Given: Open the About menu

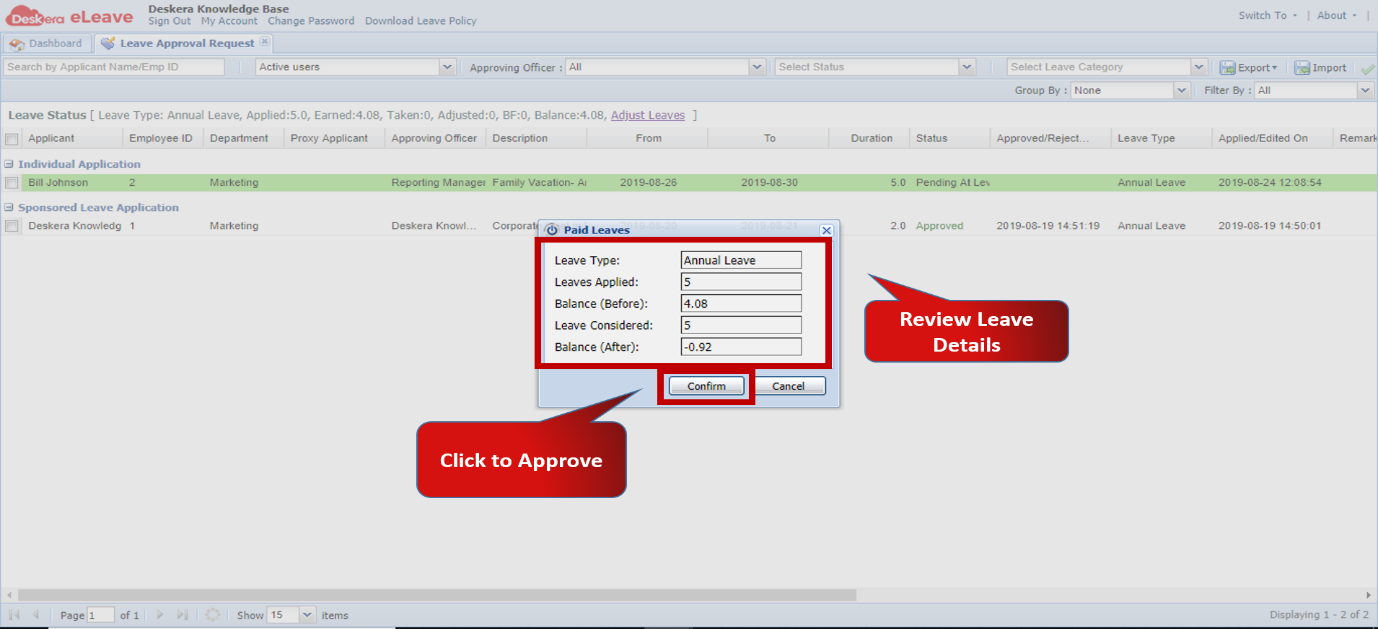Looking at the screenshot, I should pos(1337,15).
